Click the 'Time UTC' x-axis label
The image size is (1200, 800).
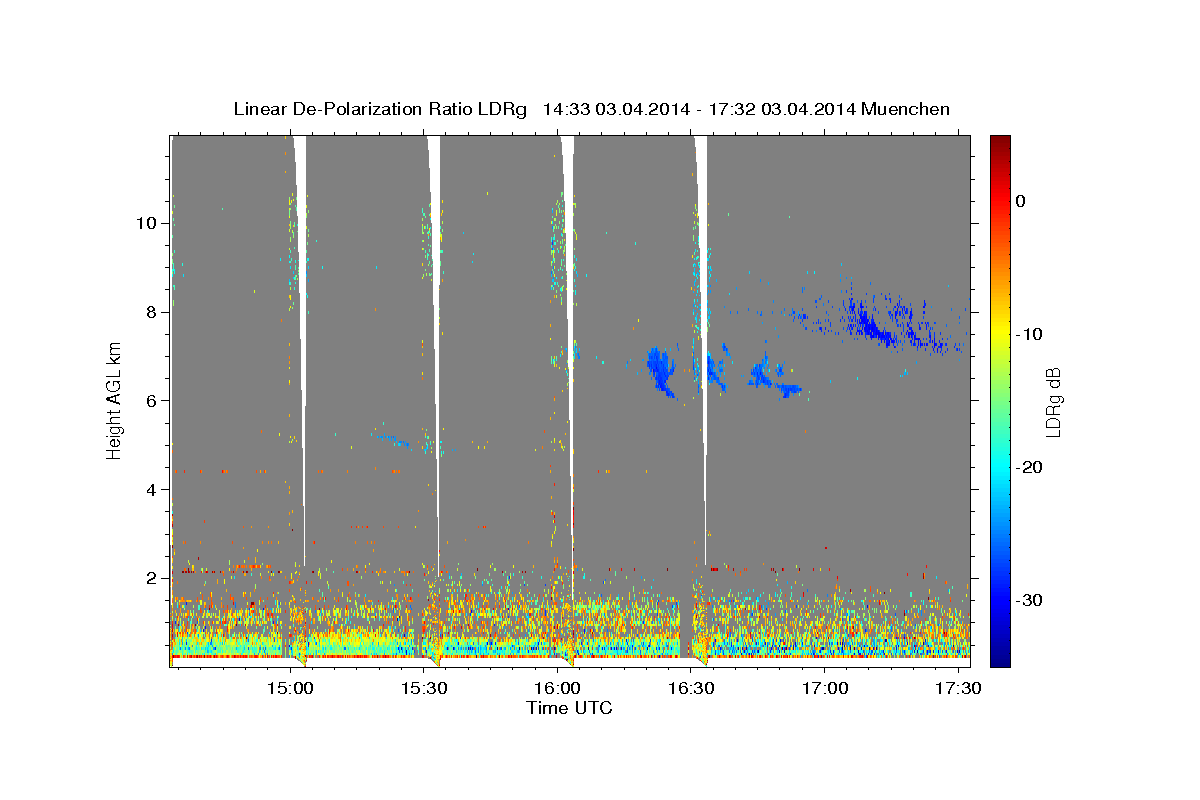coord(569,708)
